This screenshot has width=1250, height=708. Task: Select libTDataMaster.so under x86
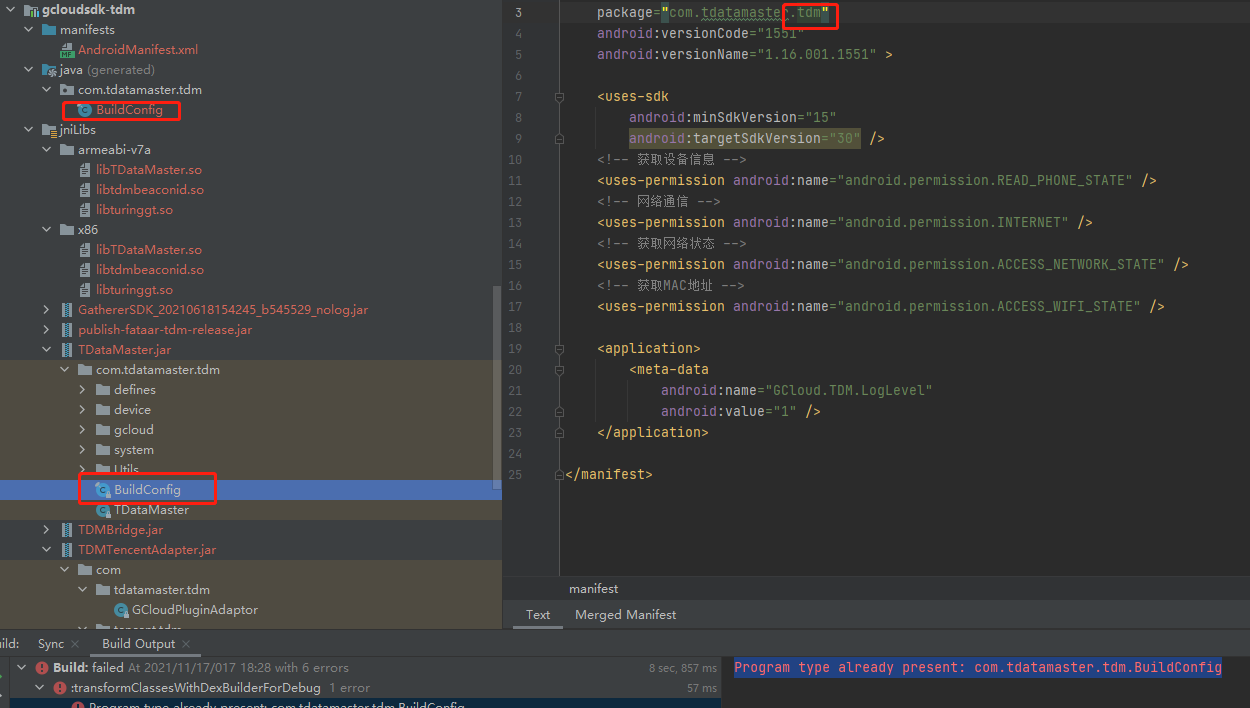point(149,250)
